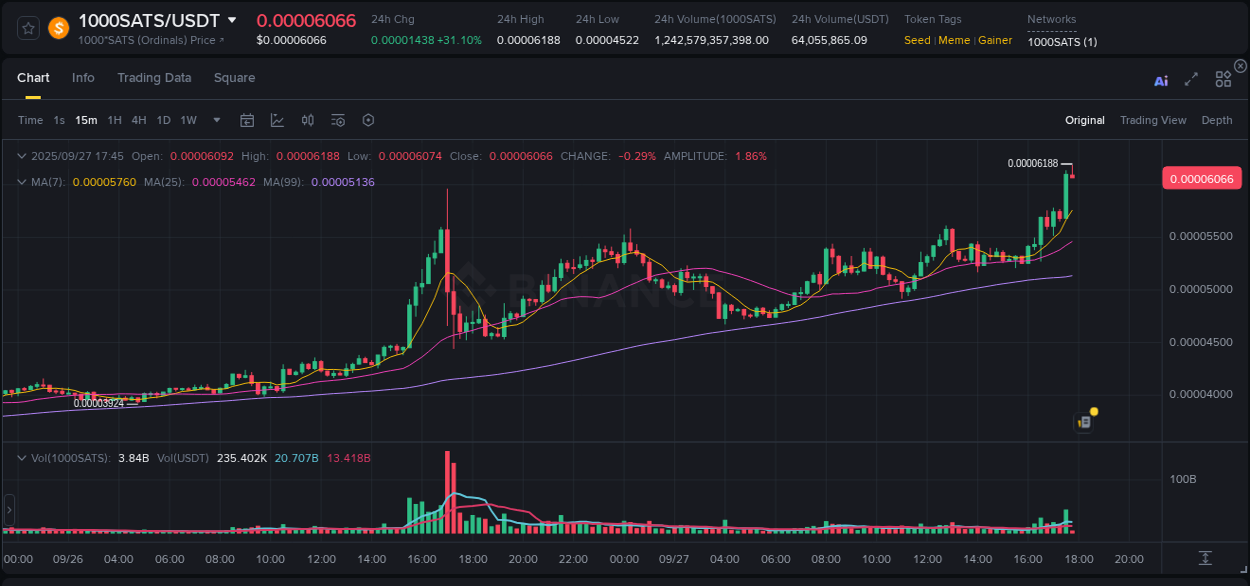Enable the Depth chart view
The height and width of the screenshot is (586, 1250).
tap(1216, 120)
